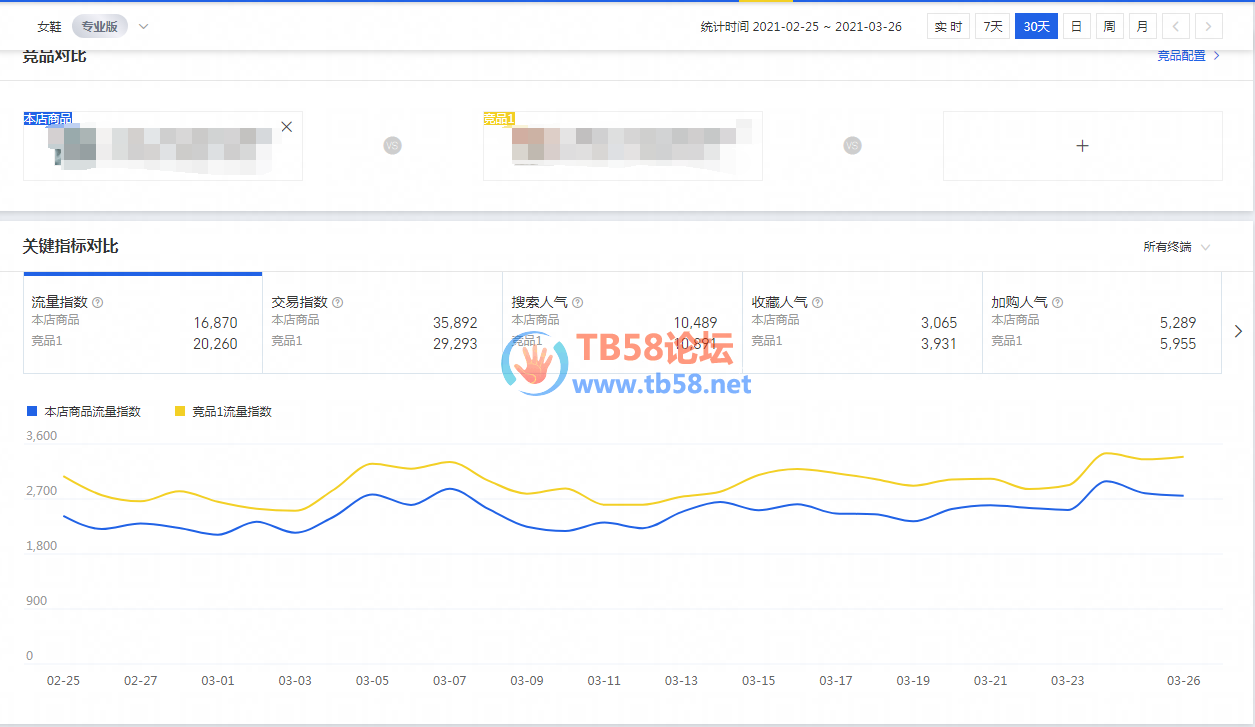Screen dimensions: 1255x727
Task: Toggle 本店商品流量指数 legend series
Action: pos(84,411)
